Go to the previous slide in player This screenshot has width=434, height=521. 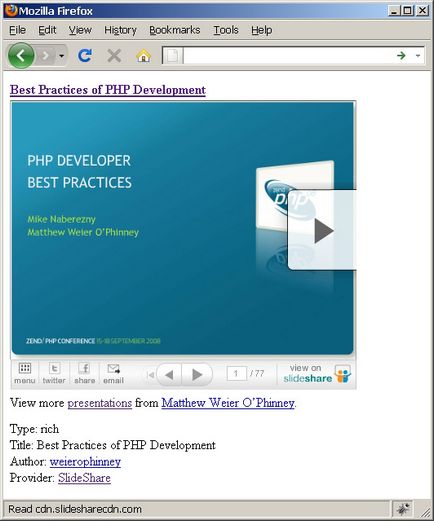pyautogui.click(x=169, y=375)
